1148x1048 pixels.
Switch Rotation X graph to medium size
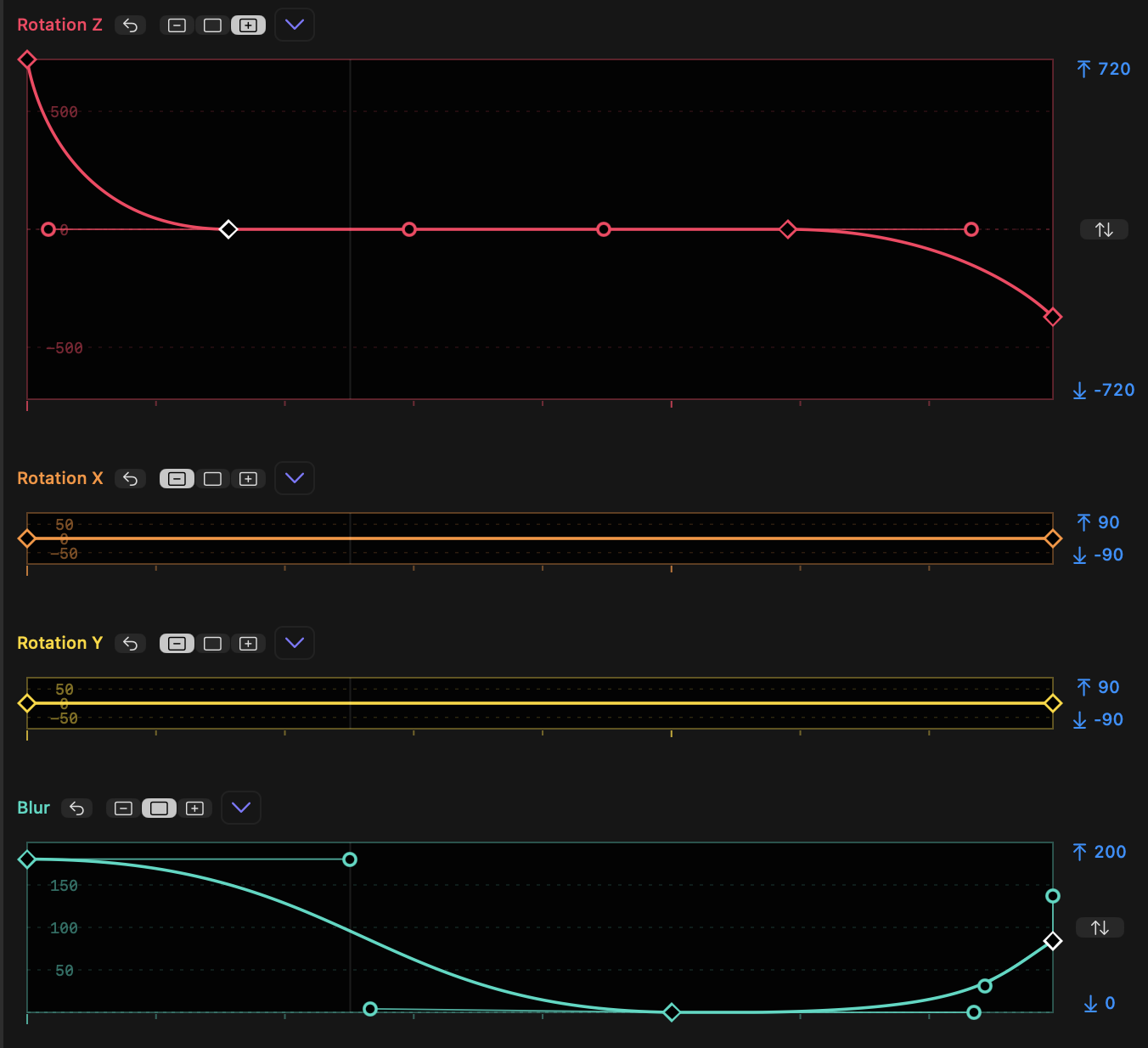point(212,479)
